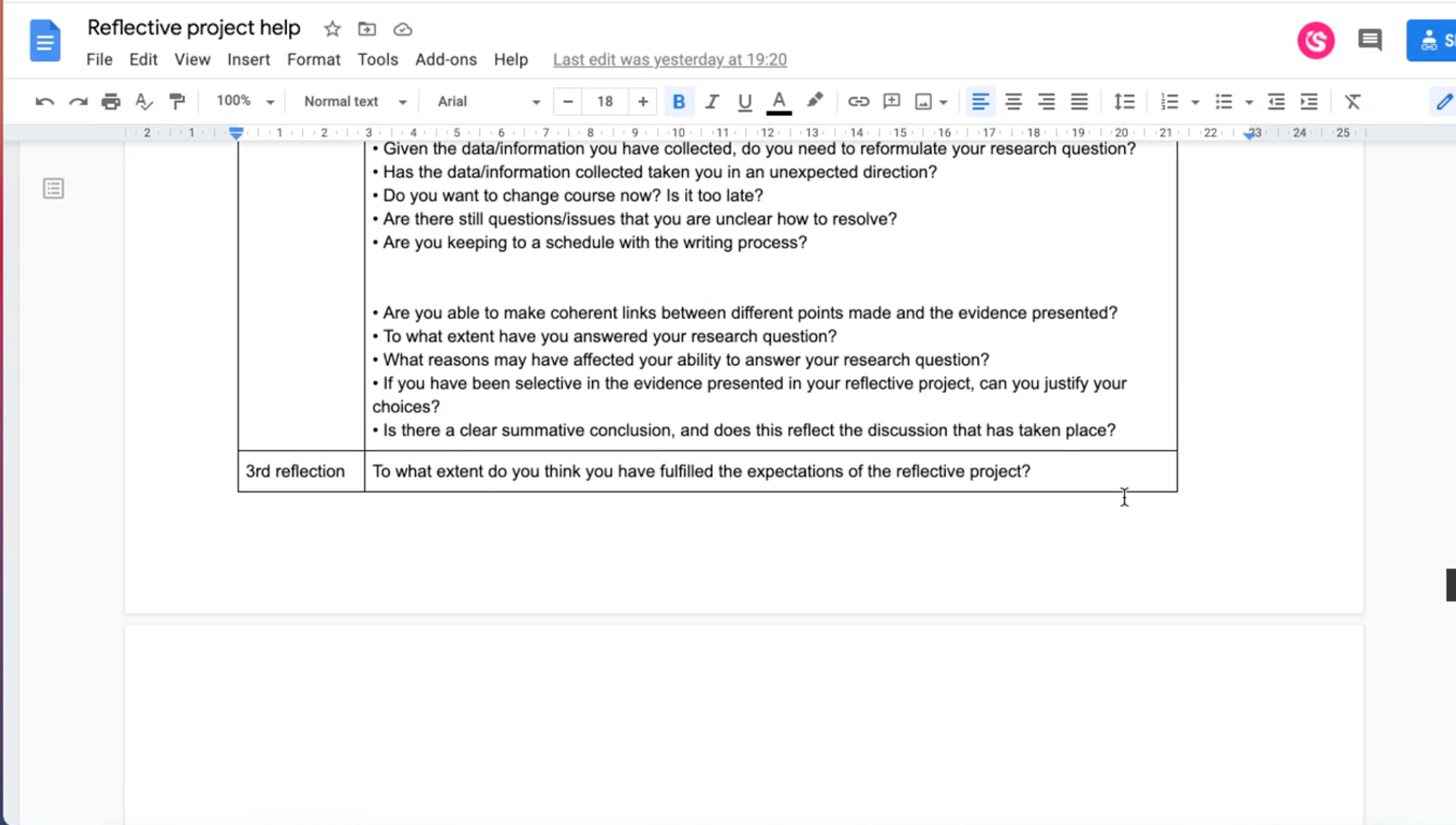Open the text color picker
This screenshot has width=1456, height=825.
point(779,102)
